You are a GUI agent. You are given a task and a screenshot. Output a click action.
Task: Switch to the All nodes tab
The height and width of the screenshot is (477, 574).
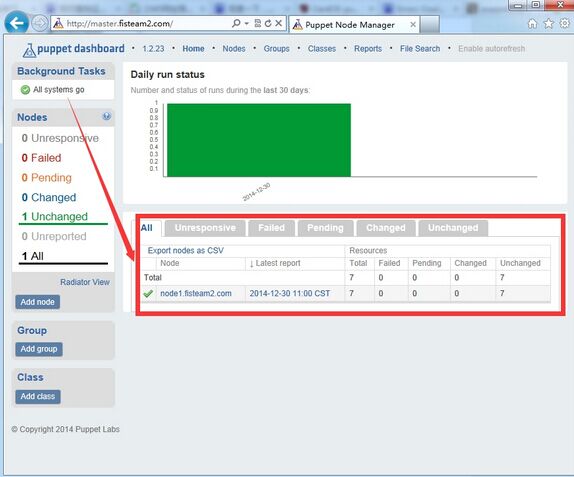point(147,228)
